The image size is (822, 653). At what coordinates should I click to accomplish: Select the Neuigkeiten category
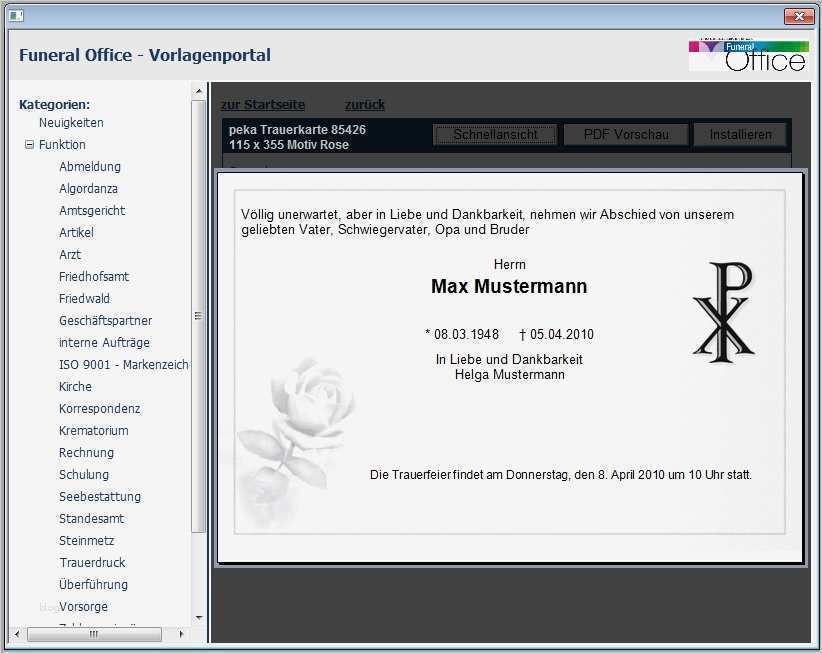pos(70,122)
